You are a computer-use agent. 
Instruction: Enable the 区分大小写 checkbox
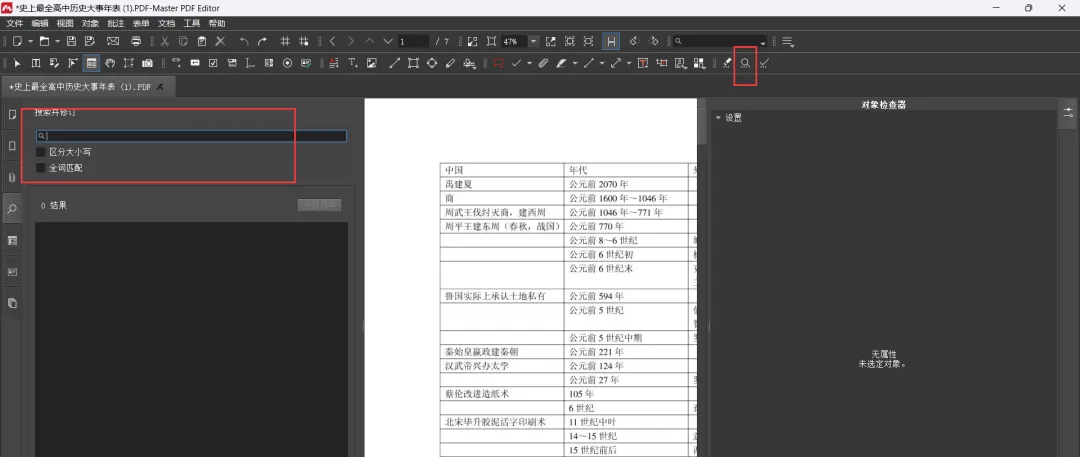41,152
